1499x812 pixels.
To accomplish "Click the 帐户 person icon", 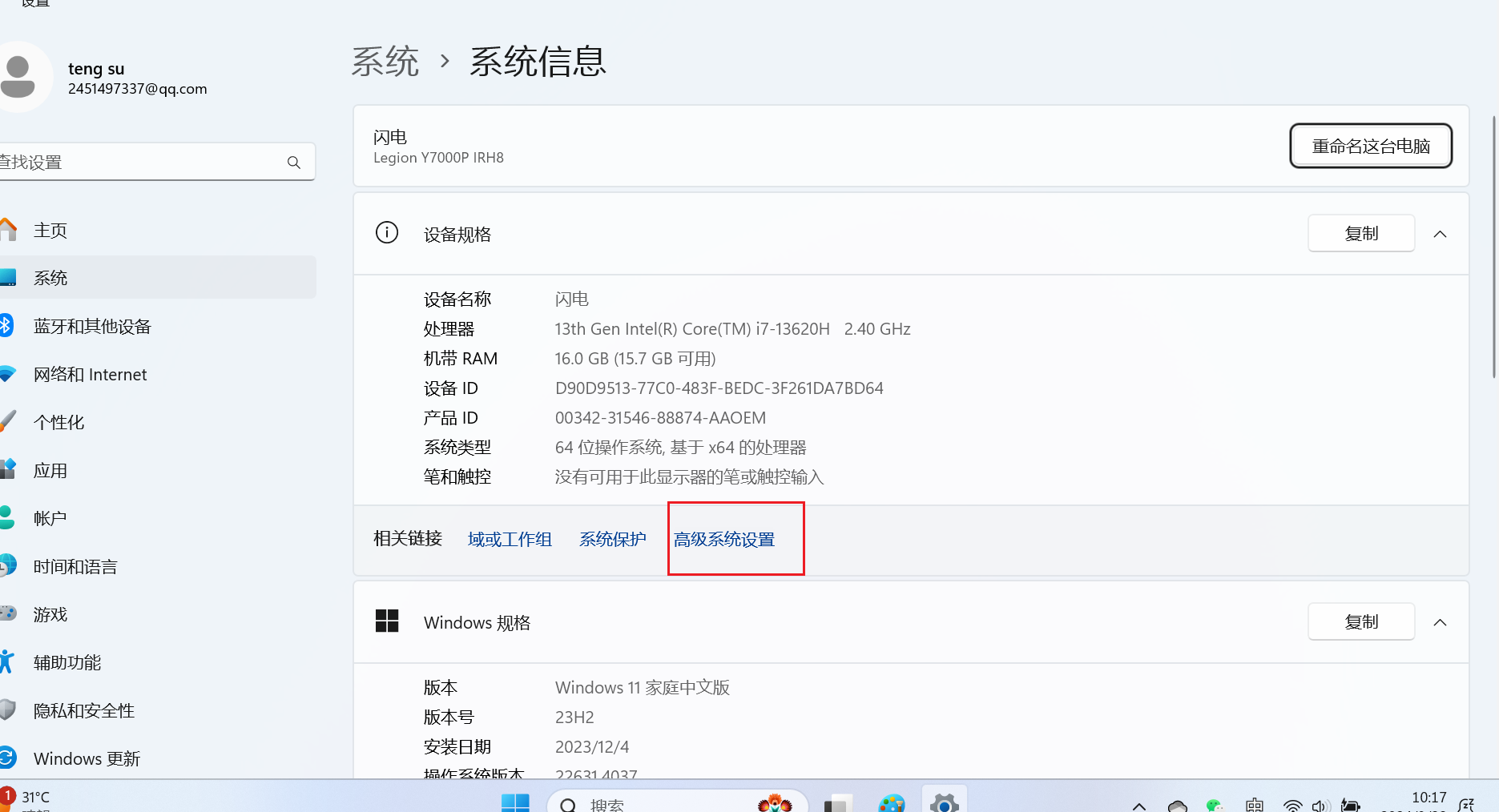I will pos(7,517).
